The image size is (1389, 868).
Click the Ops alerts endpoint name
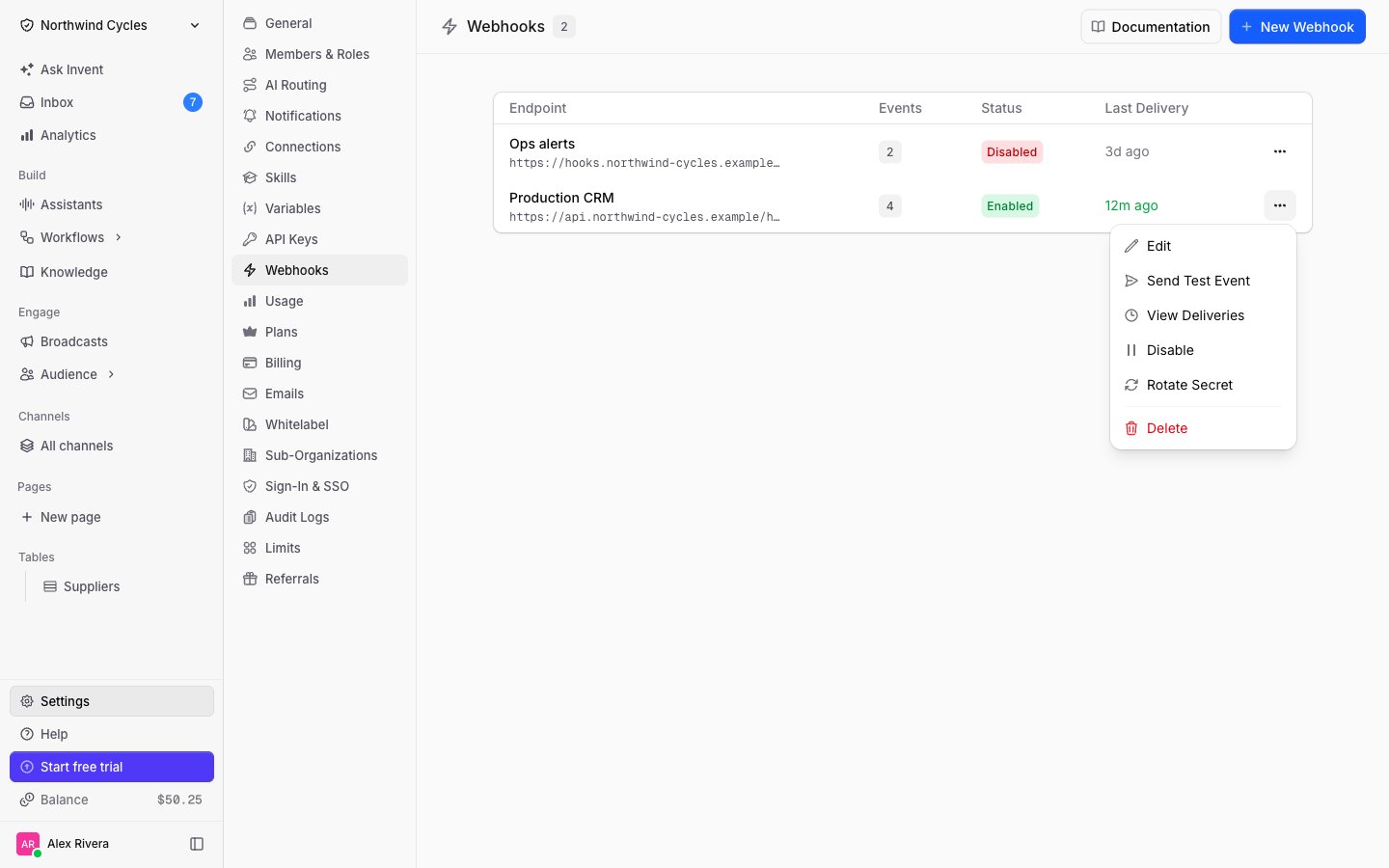pos(542,144)
